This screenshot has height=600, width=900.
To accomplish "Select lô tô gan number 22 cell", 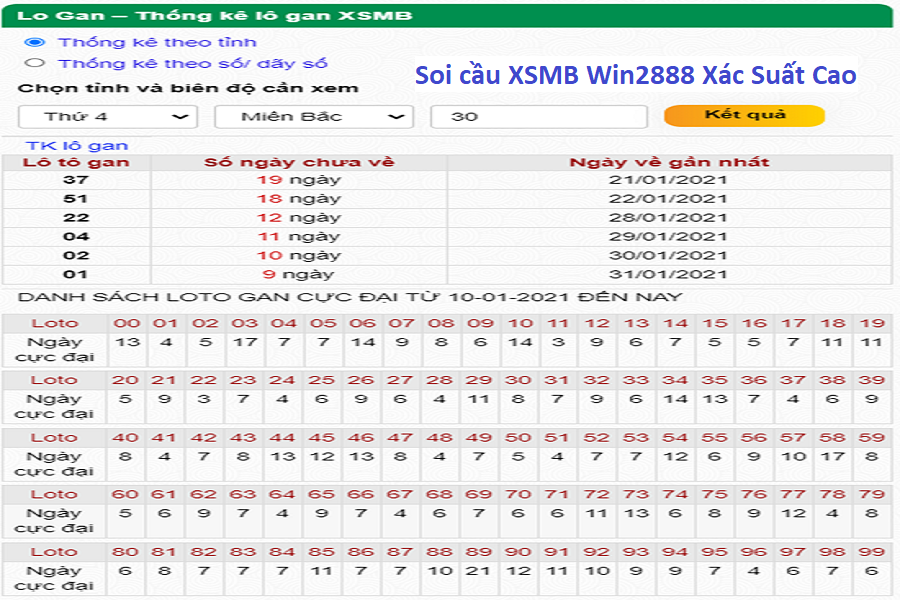I will 76,218.
